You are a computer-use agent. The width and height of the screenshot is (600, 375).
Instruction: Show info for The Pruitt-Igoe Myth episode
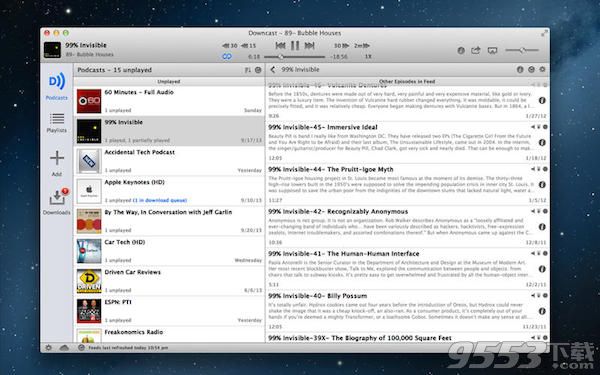point(542,185)
